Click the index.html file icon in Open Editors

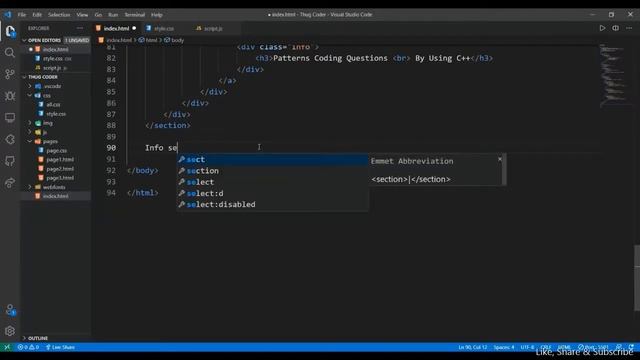[38, 49]
